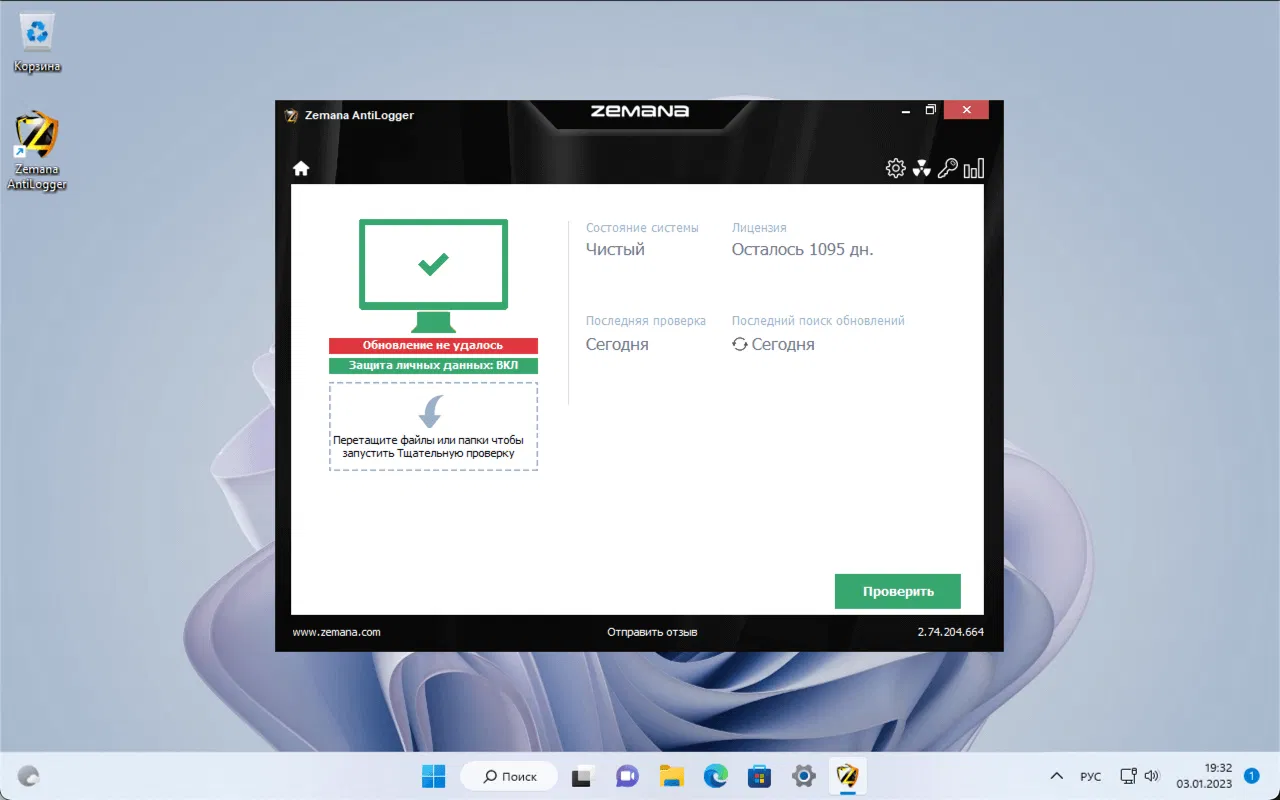Click the Осталось 1095 дн. license text
This screenshot has height=800, width=1280.
tap(803, 250)
